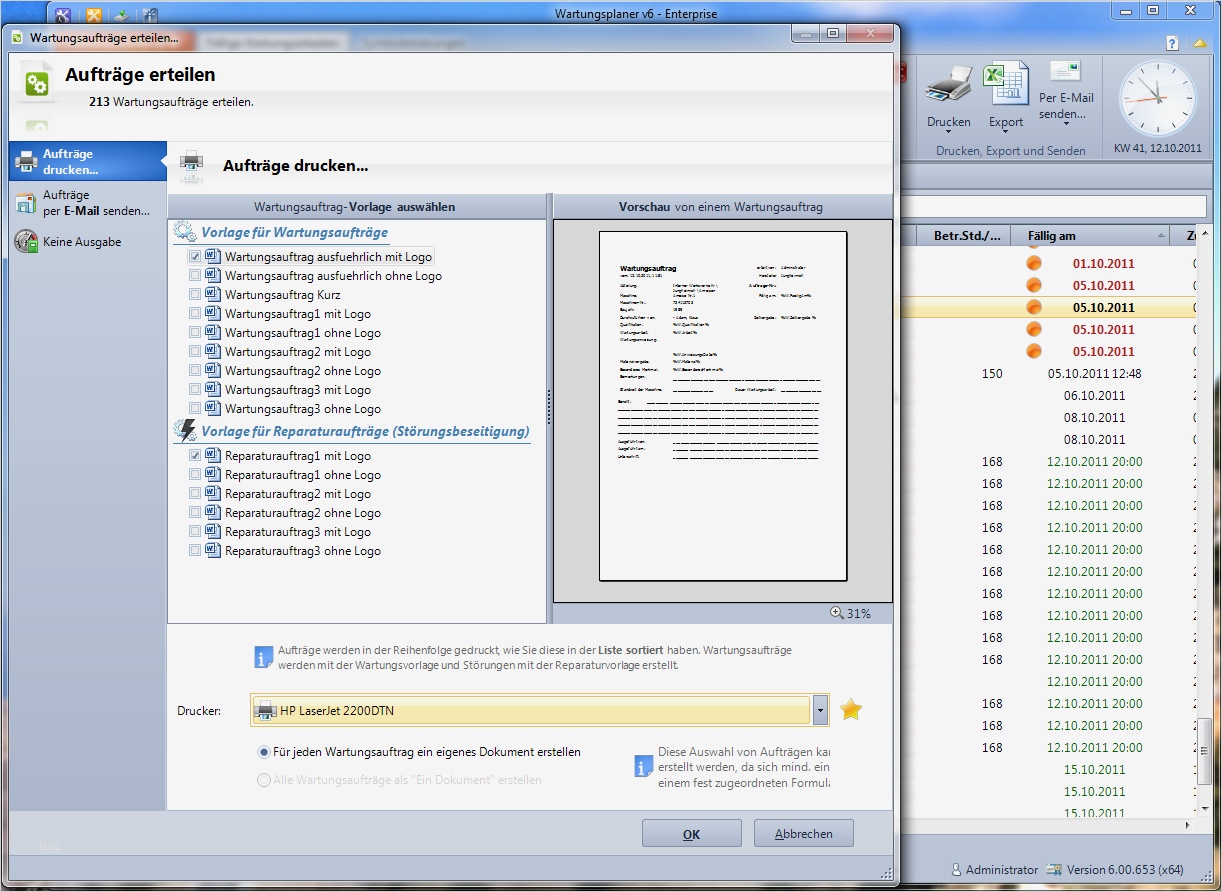1222x892 pixels.
Task: Click the info icon beside Diese Auswahl von Aufträgen
Action: tap(645, 766)
